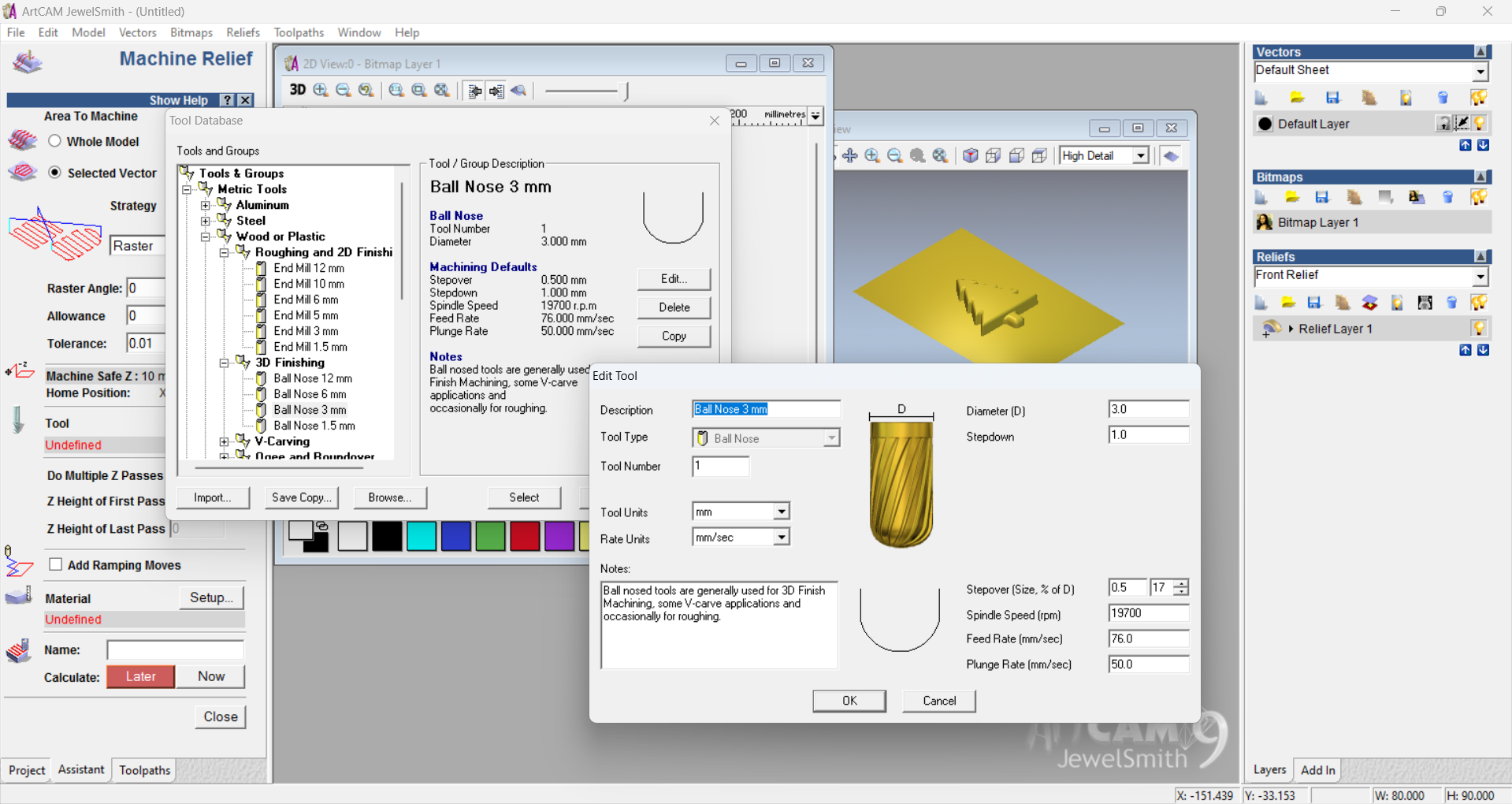Image resolution: width=1512 pixels, height=804 pixels.
Task: Expand Relief Layer 1 disclosure triangle
Action: point(1291,329)
